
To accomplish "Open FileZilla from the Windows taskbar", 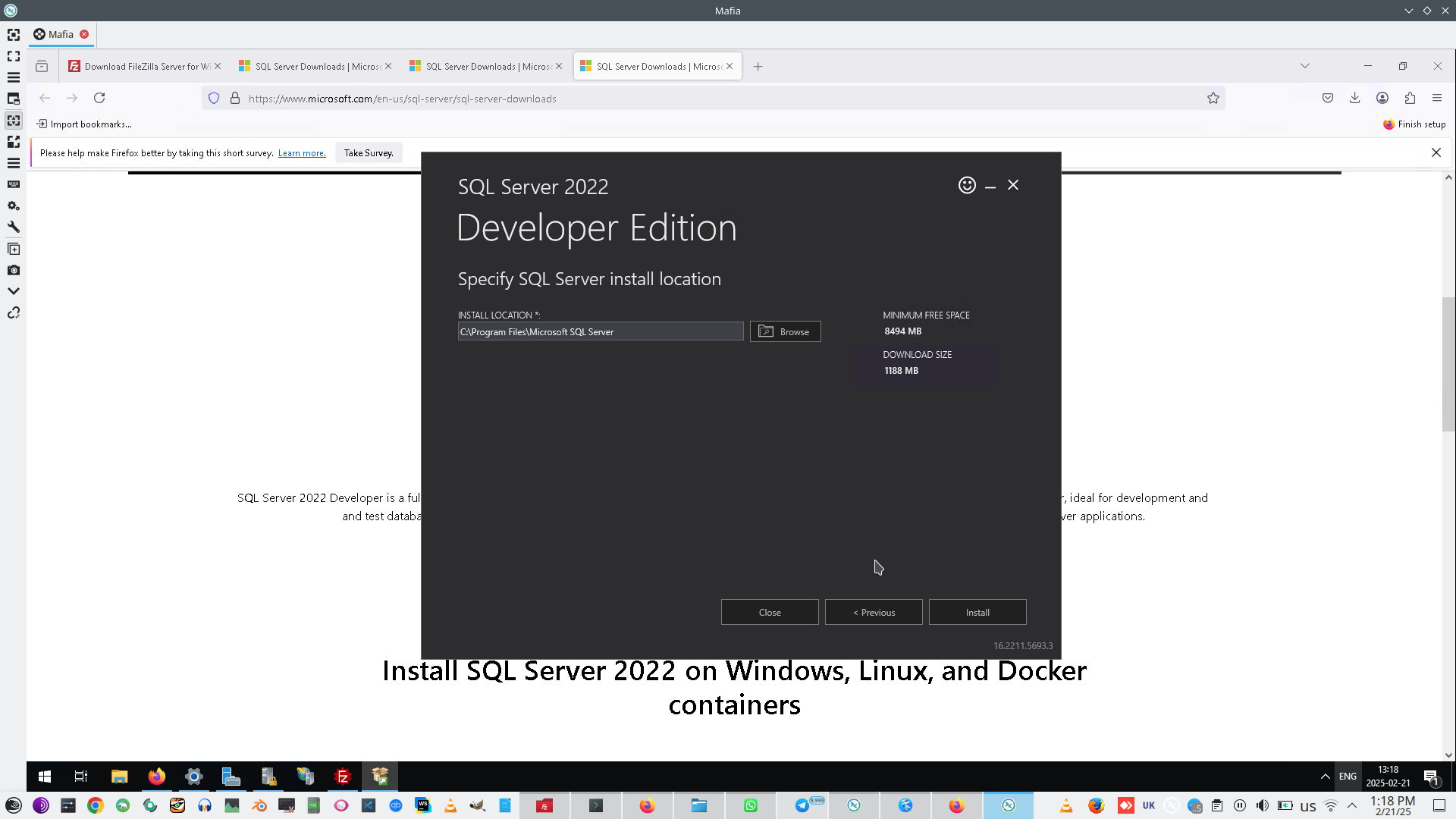I will [343, 776].
